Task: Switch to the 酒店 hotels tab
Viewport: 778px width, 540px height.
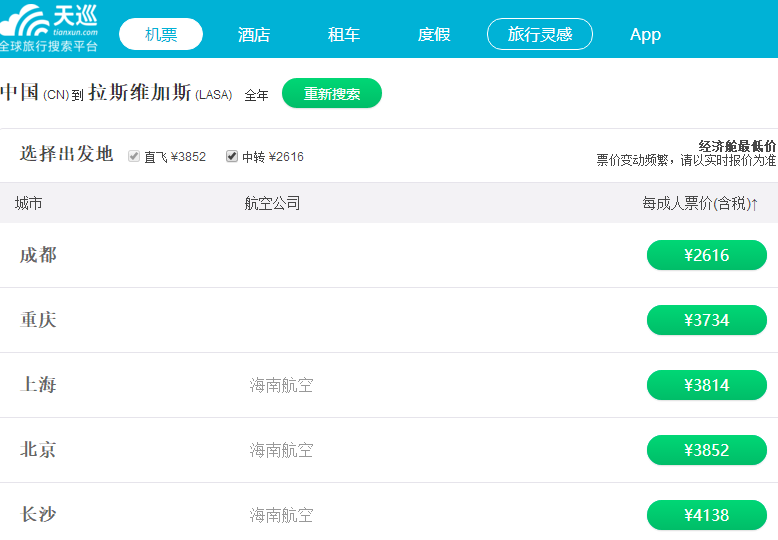Action: pos(254,35)
